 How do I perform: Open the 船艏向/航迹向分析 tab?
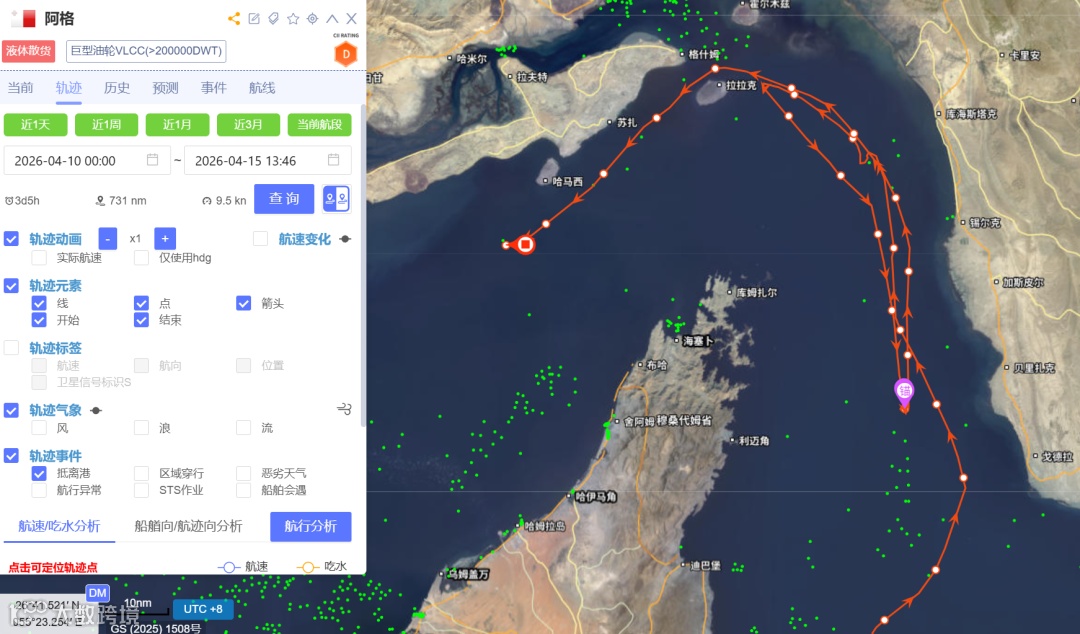(x=188, y=526)
